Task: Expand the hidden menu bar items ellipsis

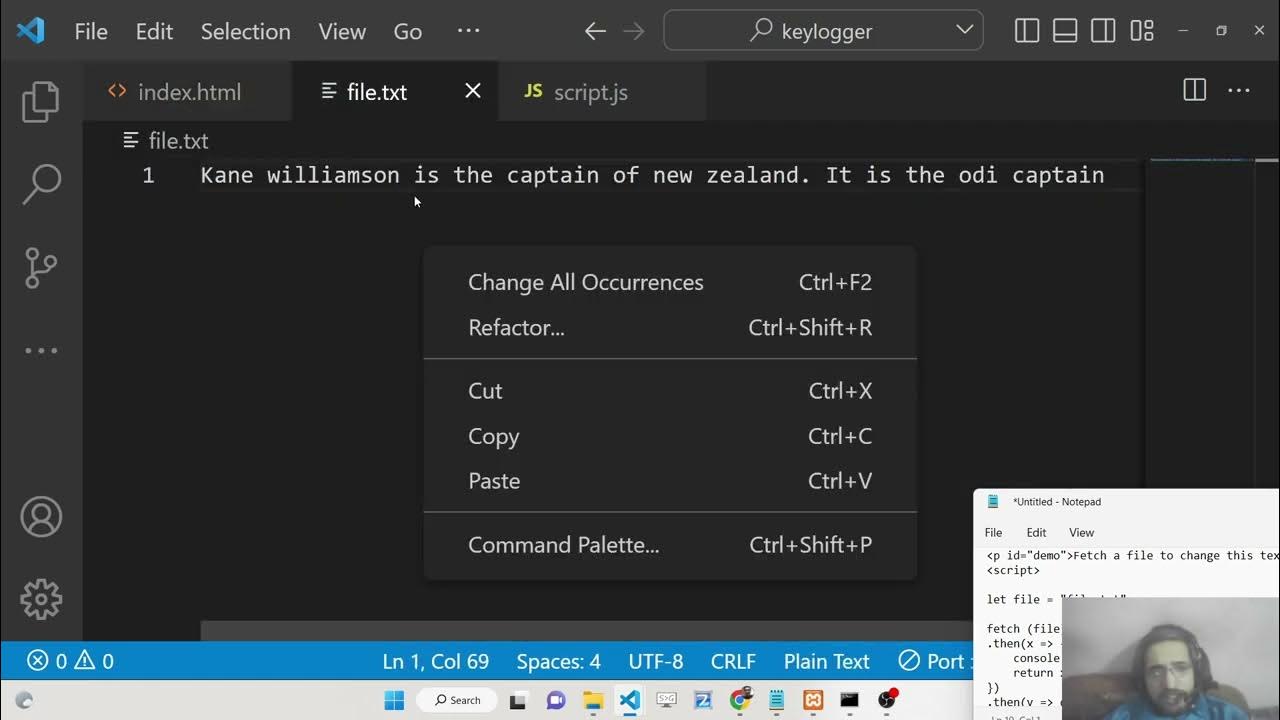Action: click(x=468, y=31)
